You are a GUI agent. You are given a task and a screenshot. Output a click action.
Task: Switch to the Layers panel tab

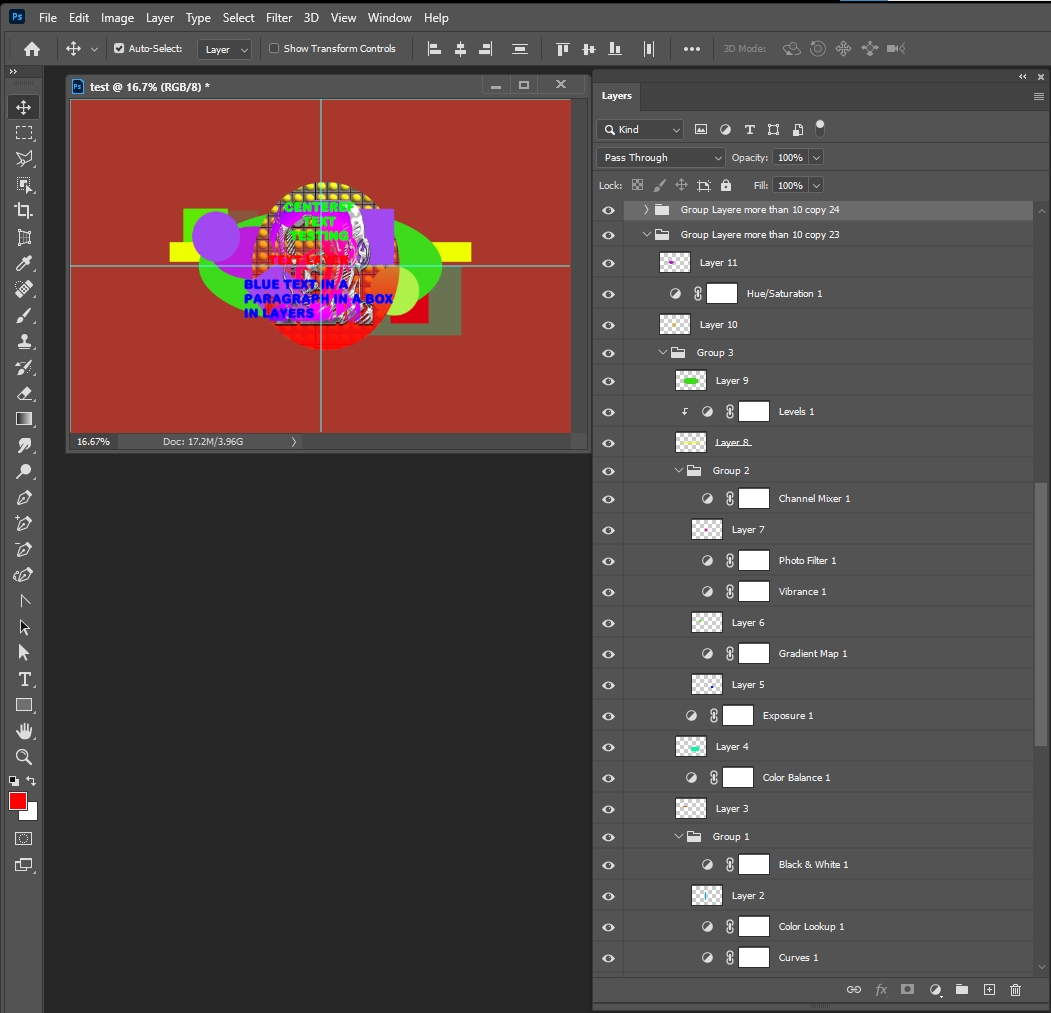click(617, 97)
